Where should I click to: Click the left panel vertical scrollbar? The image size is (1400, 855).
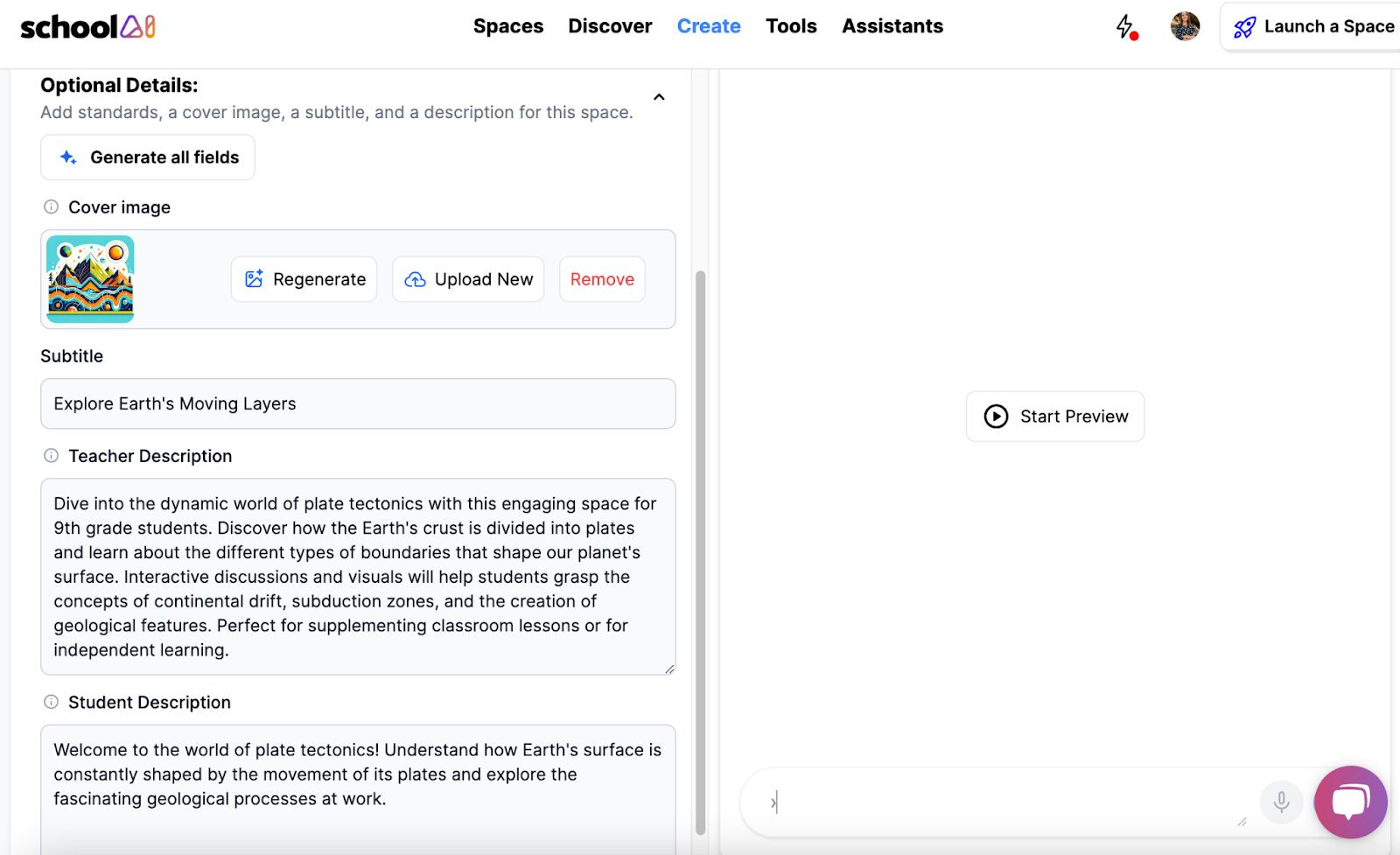point(700,551)
